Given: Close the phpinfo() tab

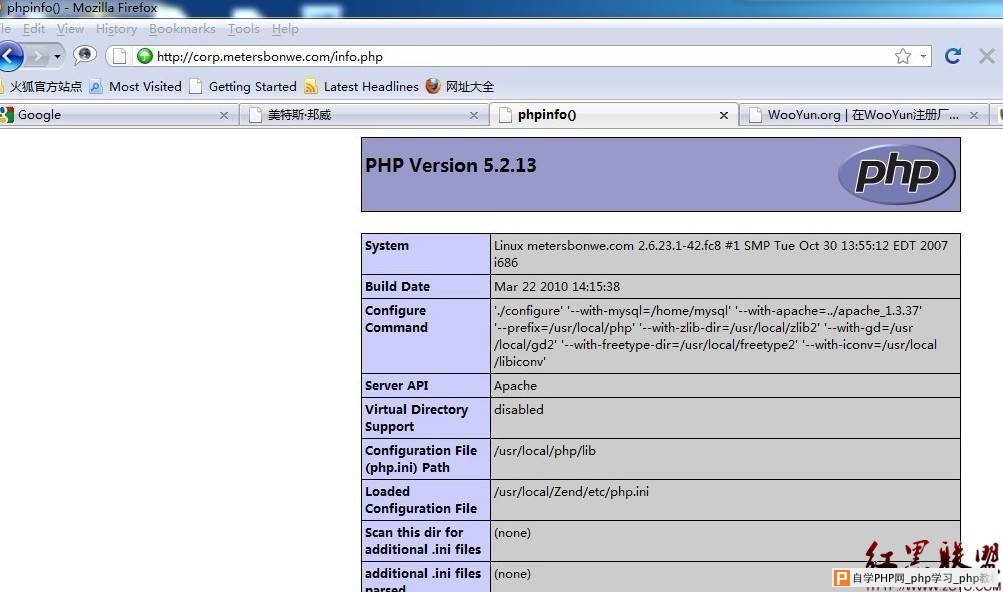Looking at the screenshot, I should point(723,115).
